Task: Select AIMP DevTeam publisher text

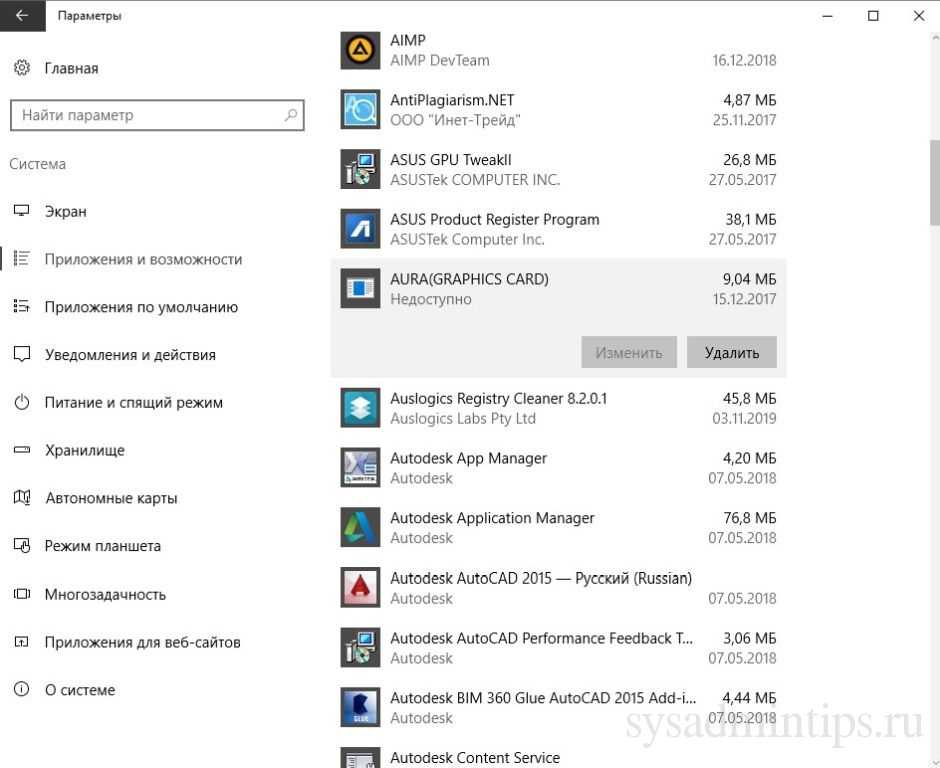Action: pyautogui.click(x=439, y=61)
